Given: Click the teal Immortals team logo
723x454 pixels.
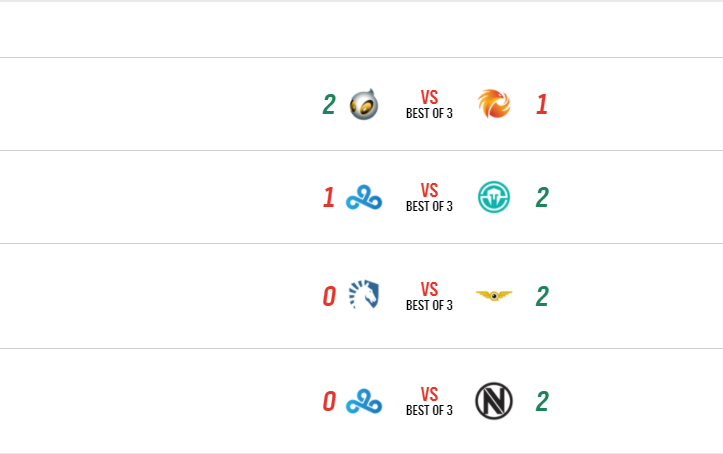Looking at the screenshot, I should click(x=493, y=198).
